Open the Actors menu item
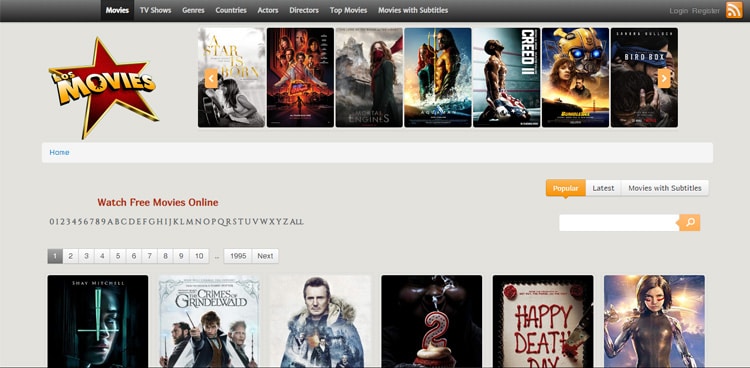Image resolution: width=750 pixels, height=368 pixels. click(268, 10)
